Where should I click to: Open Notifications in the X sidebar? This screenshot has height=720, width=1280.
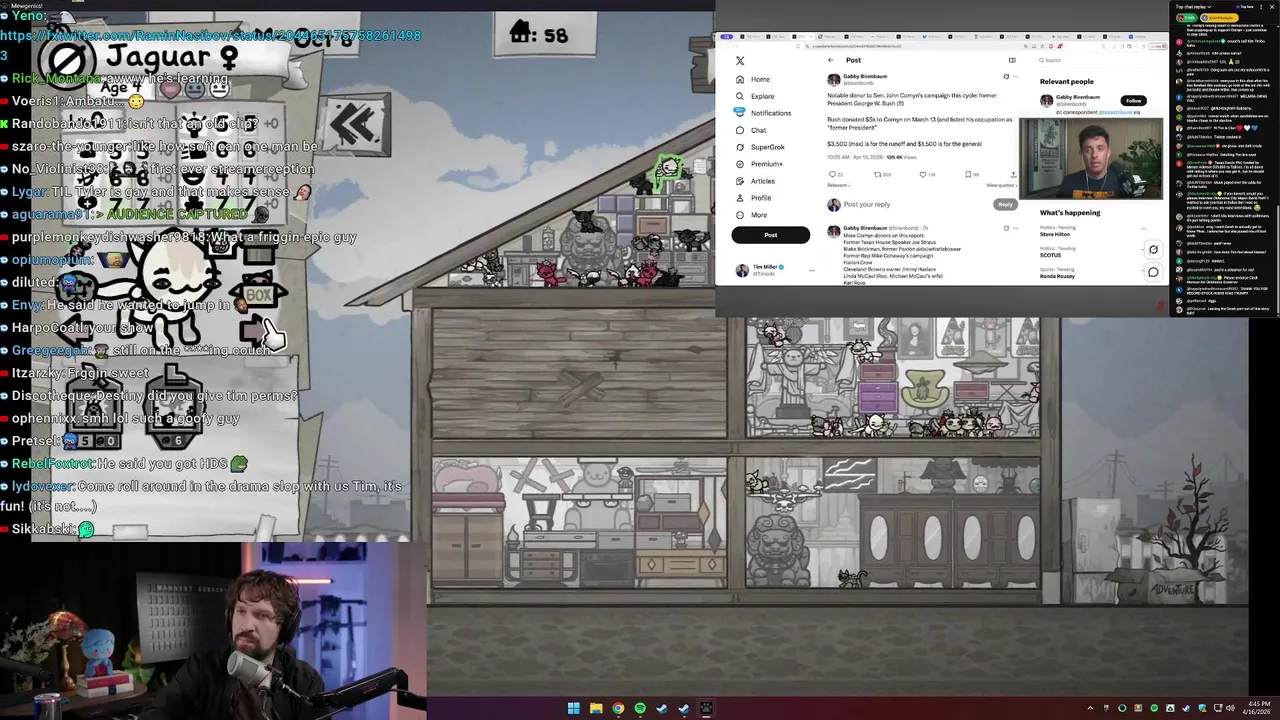763,113
